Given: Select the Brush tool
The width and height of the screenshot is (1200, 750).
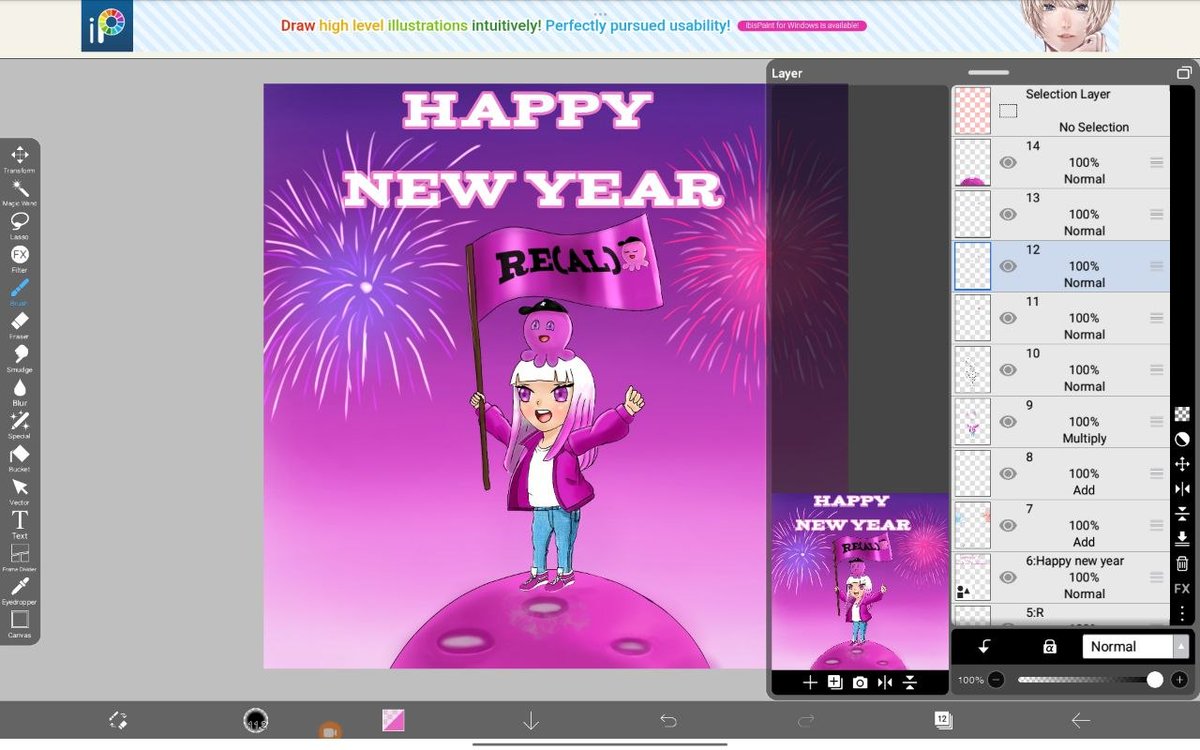Looking at the screenshot, I should pos(19,291).
